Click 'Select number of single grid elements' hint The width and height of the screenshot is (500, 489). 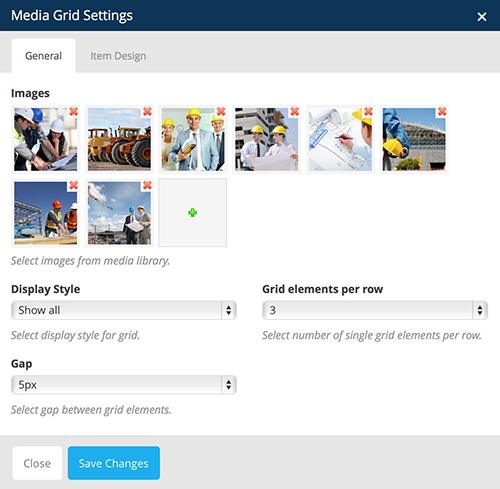coord(372,335)
